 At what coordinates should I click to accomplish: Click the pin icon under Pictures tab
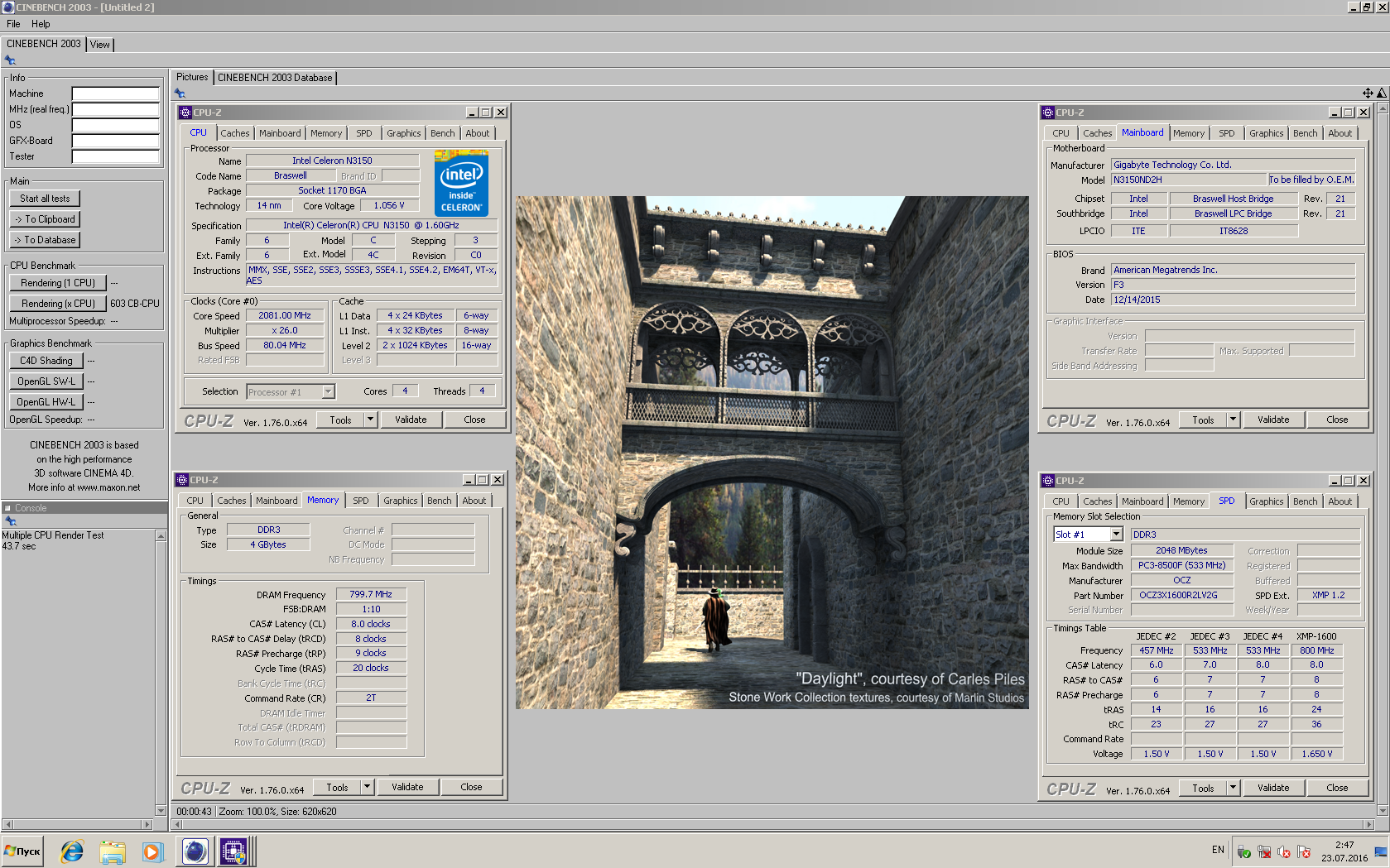[180, 94]
